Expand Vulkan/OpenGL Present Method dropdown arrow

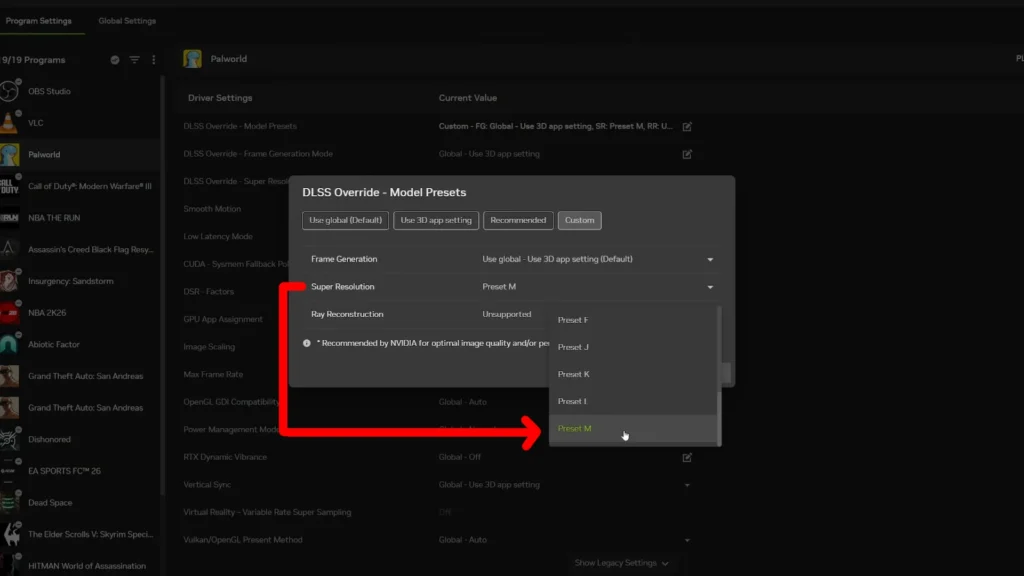[687, 540]
